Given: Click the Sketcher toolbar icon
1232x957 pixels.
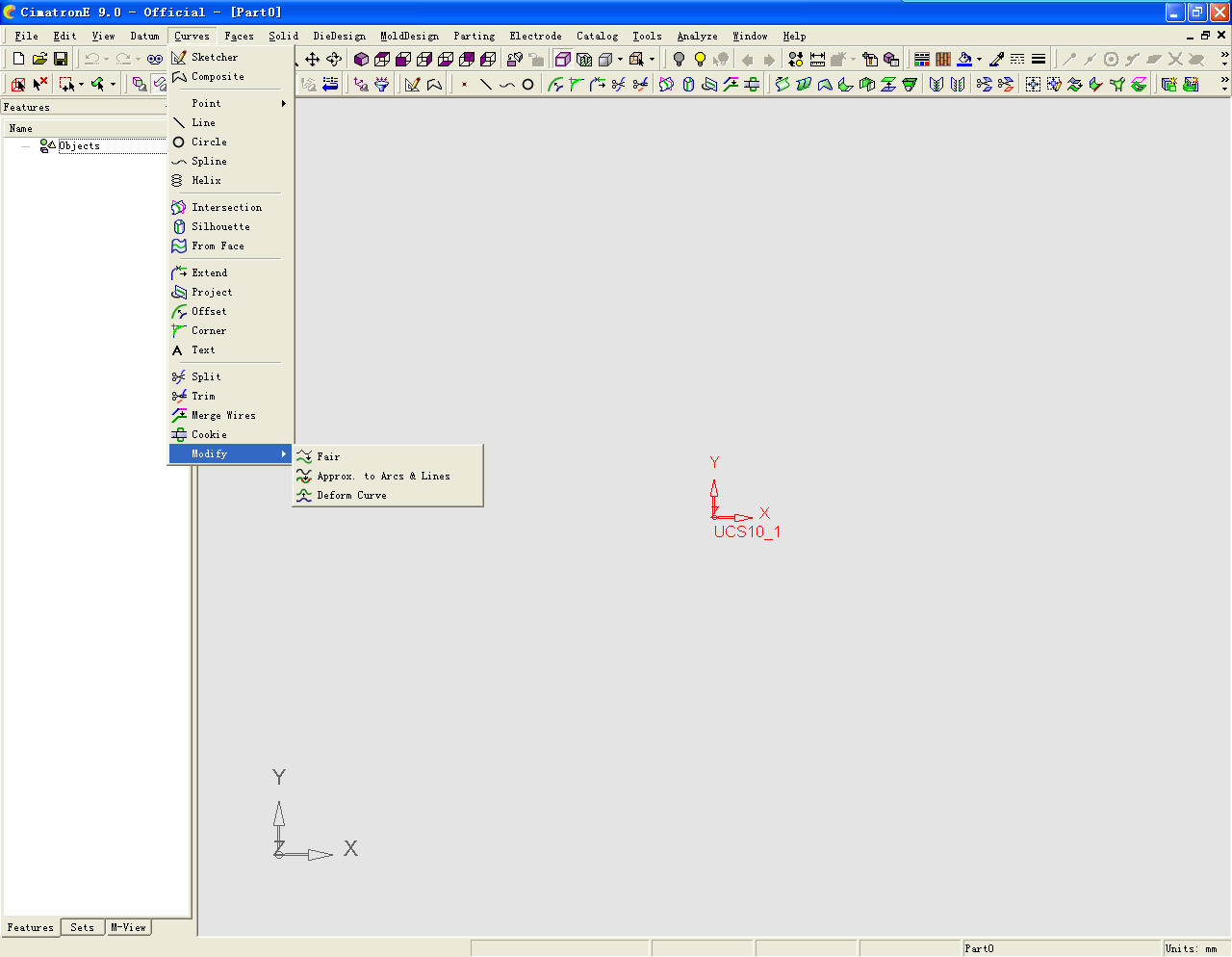Looking at the screenshot, I should tap(412, 85).
